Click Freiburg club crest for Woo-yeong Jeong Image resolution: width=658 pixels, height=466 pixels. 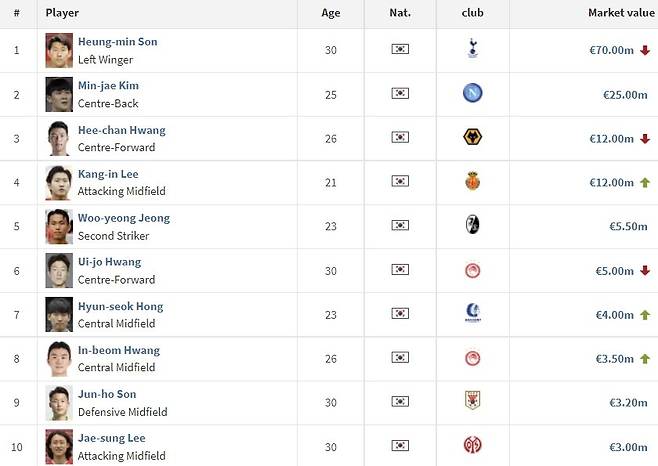473,225
